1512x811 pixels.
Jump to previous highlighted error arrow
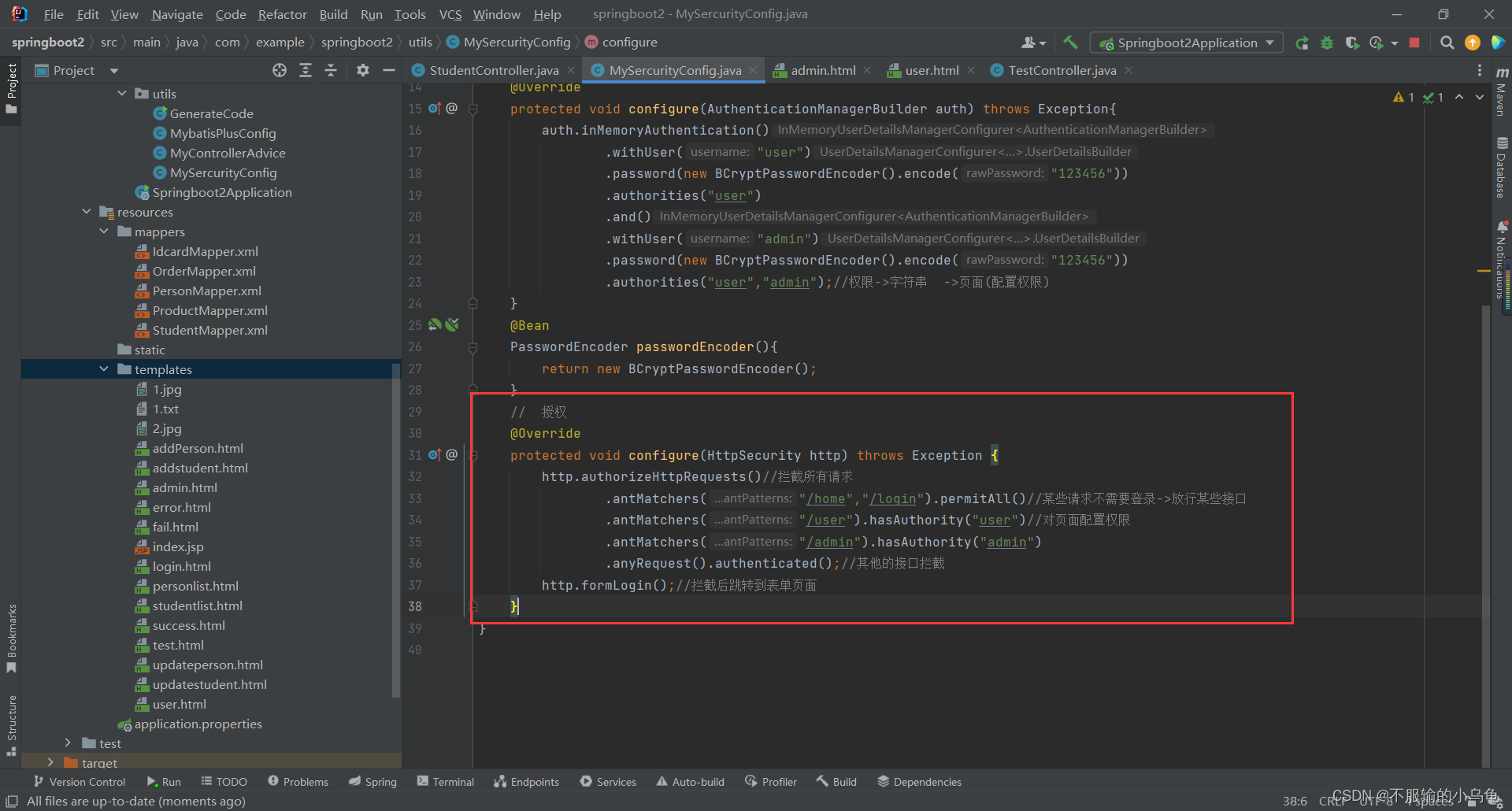pos(1459,97)
